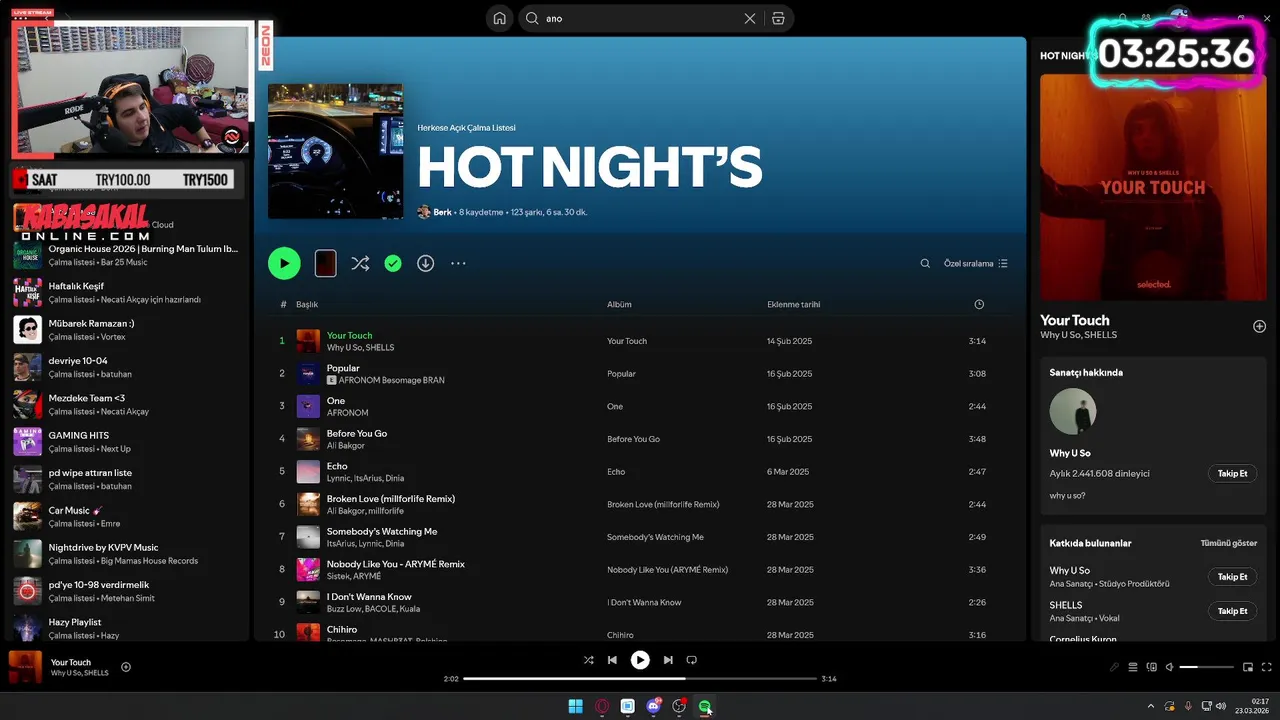Toggle shuffle in the bottom player bar
Image resolution: width=1280 pixels, height=720 pixels.
(x=588, y=660)
